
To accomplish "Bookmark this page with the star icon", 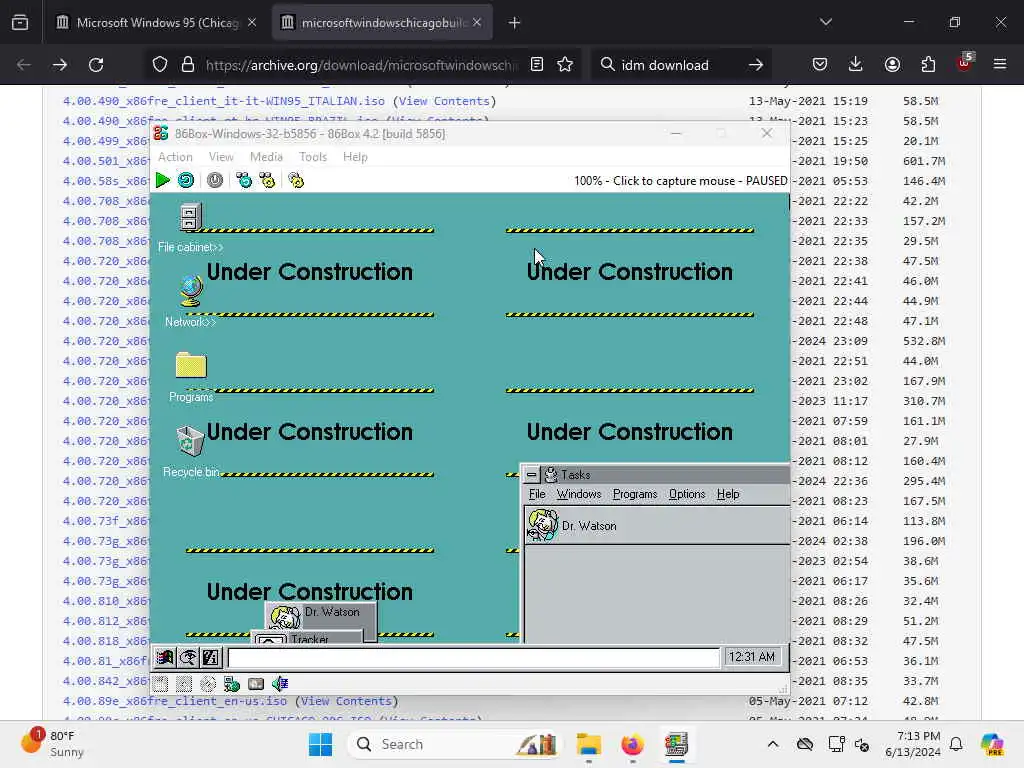I will (565, 65).
